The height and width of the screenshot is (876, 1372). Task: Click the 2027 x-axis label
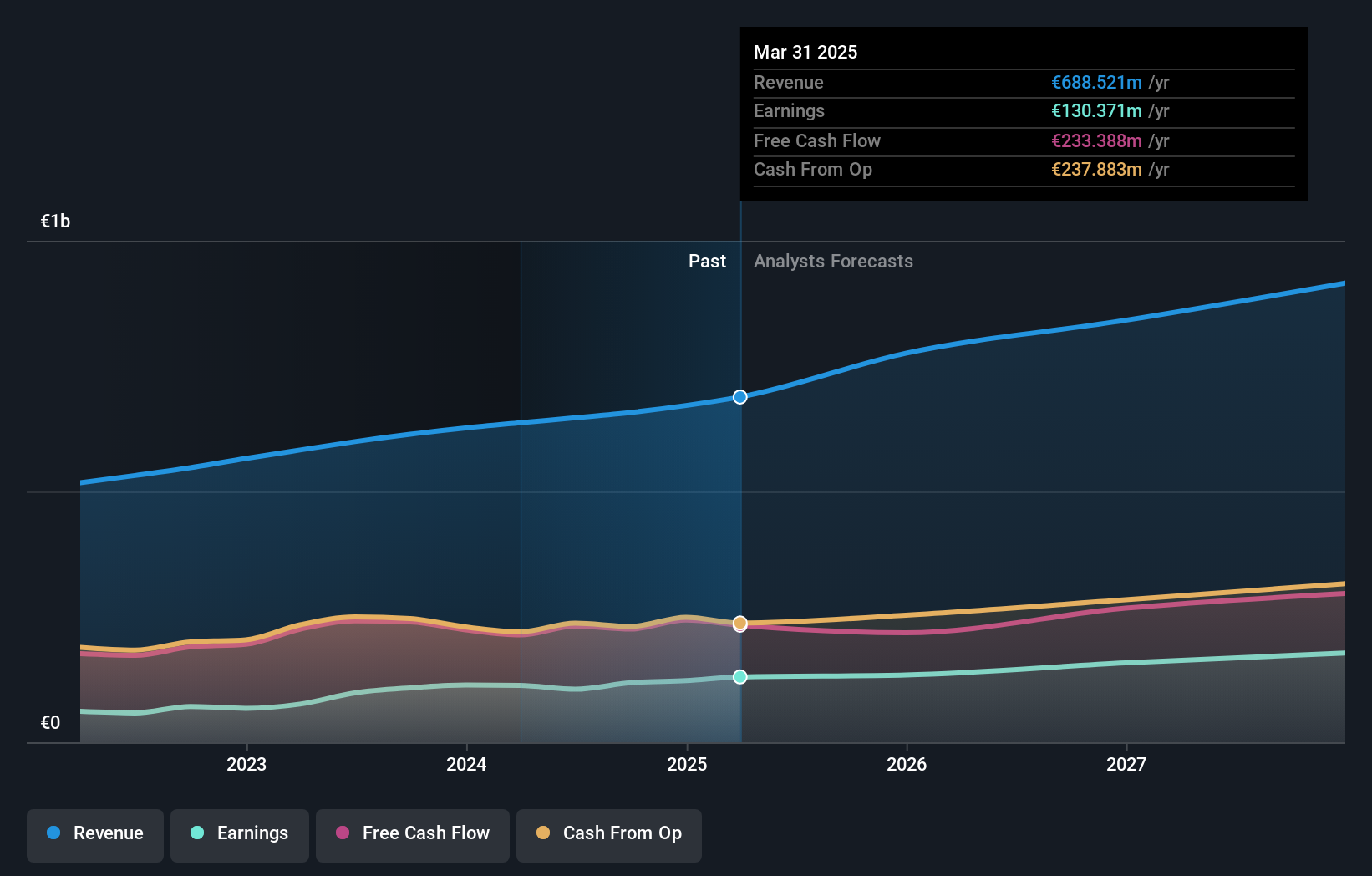[1126, 764]
